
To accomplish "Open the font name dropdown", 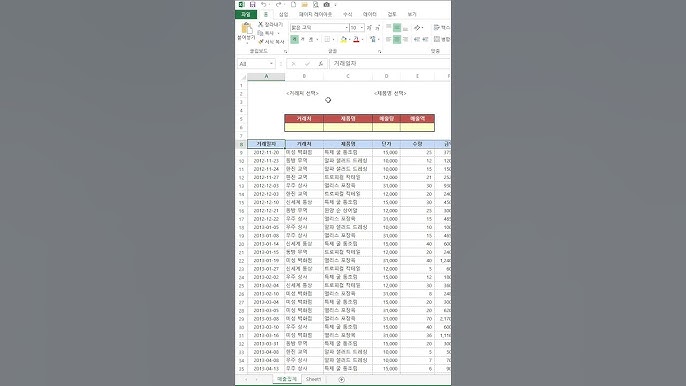I will pos(346,28).
